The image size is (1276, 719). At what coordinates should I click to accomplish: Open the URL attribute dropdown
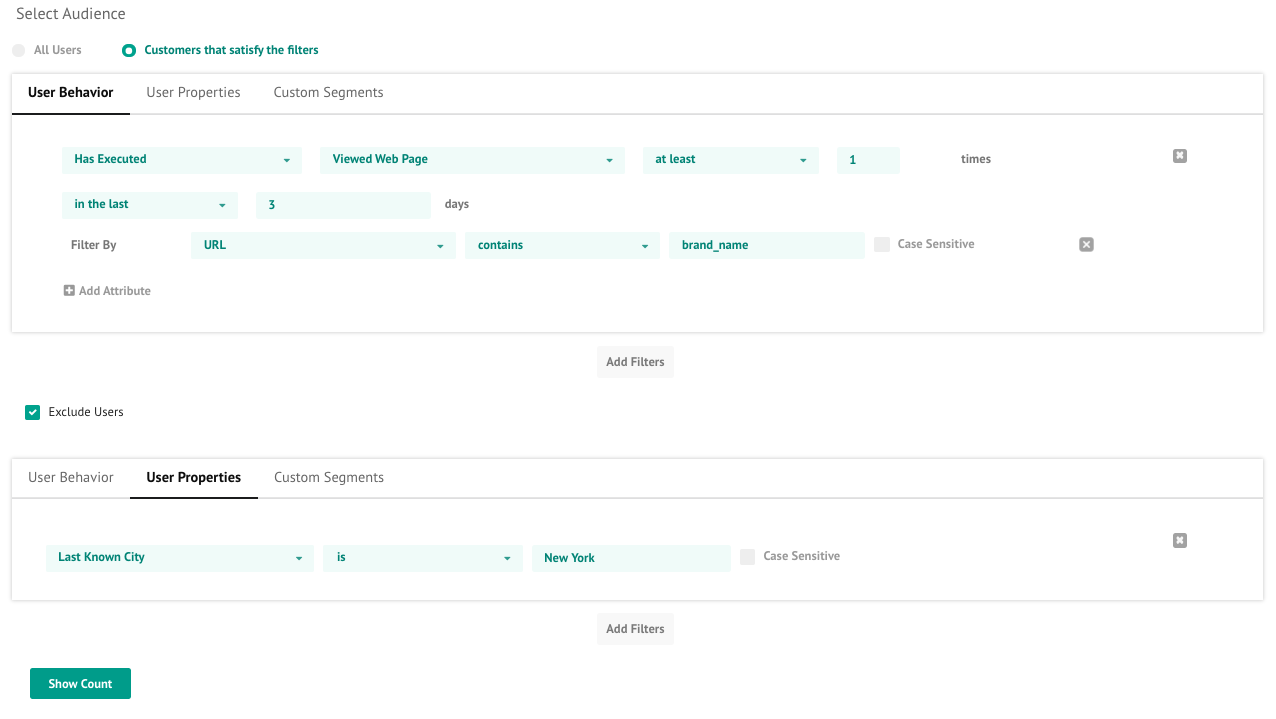tap(323, 245)
